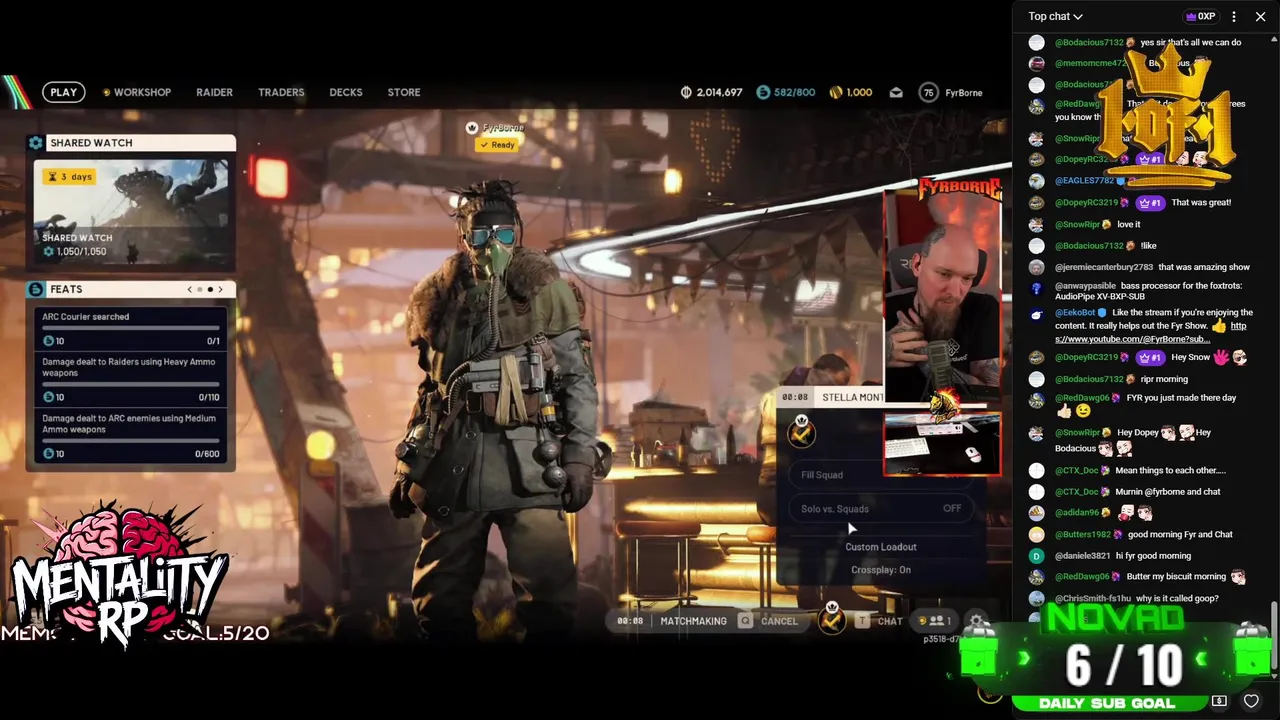Click the crowned emblem in matchmaking panel
This screenshot has height=720, width=1280.
click(x=801, y=432)
